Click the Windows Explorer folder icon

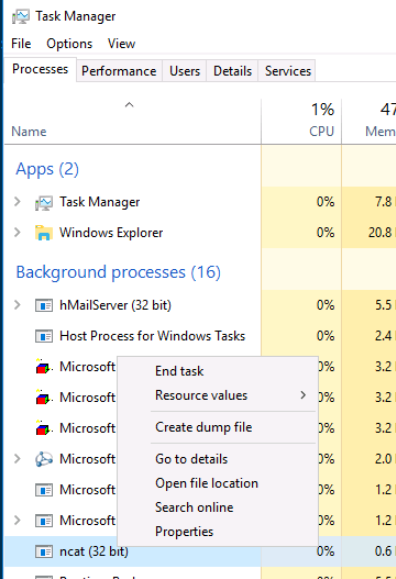click(x=44, y=233)
